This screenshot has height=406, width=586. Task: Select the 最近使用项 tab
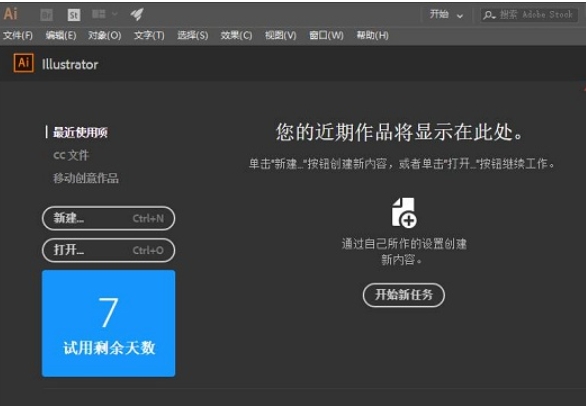[80, 132]
